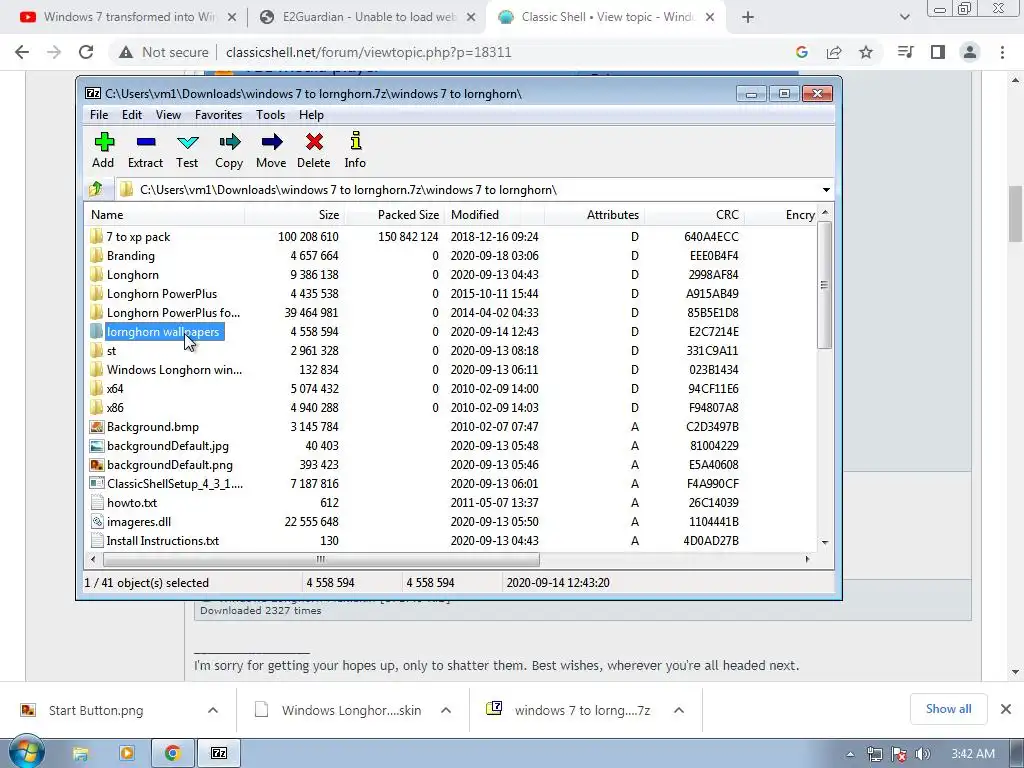Screen dimensions: 1024x768
Task: Open the Chrome three-dot menu
Action: tap(1002, 52)
